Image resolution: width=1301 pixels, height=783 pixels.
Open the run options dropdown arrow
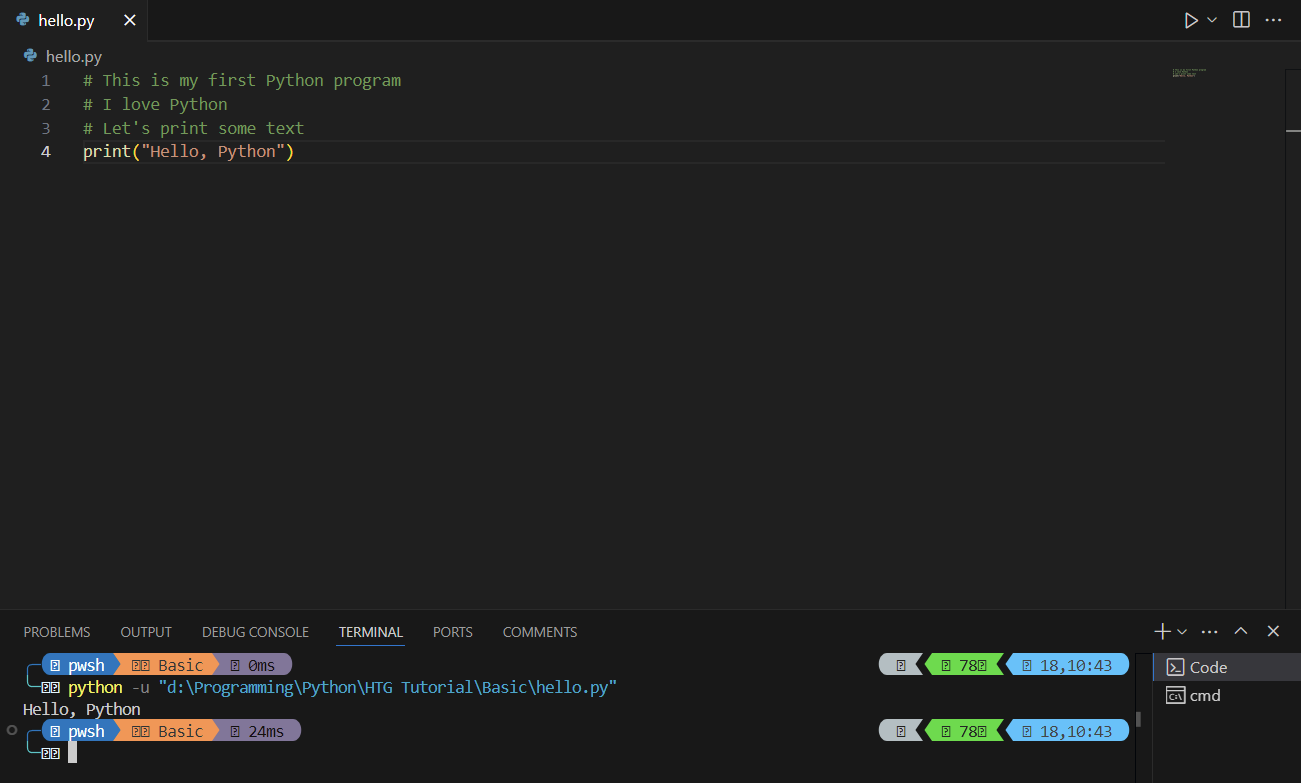(1212, 20)
